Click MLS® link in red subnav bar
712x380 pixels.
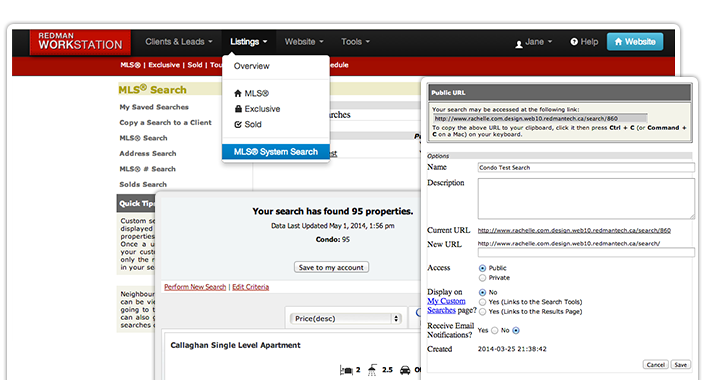(x=130, y=65)
